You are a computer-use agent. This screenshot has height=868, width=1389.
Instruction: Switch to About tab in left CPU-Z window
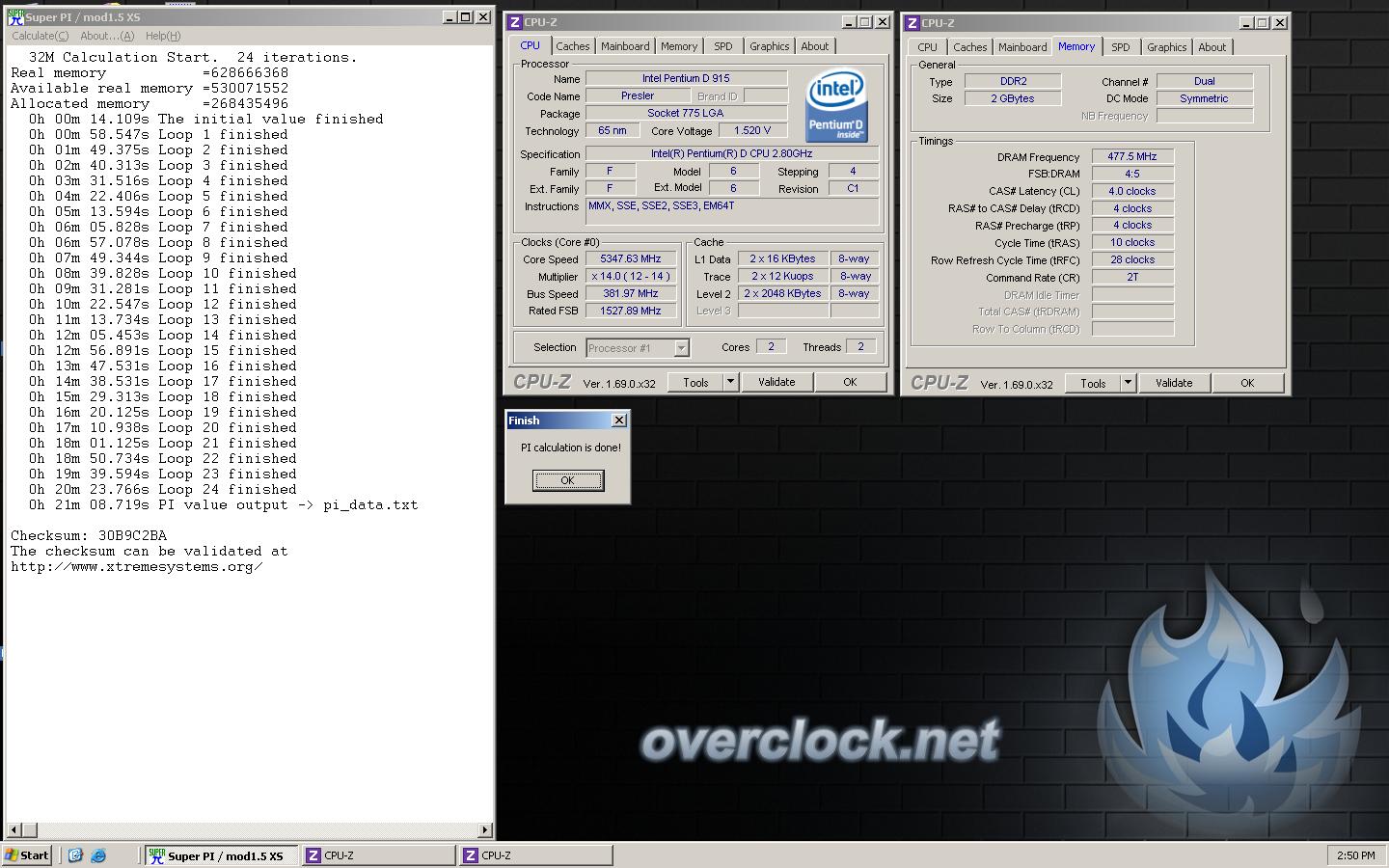tap(815, 46)
